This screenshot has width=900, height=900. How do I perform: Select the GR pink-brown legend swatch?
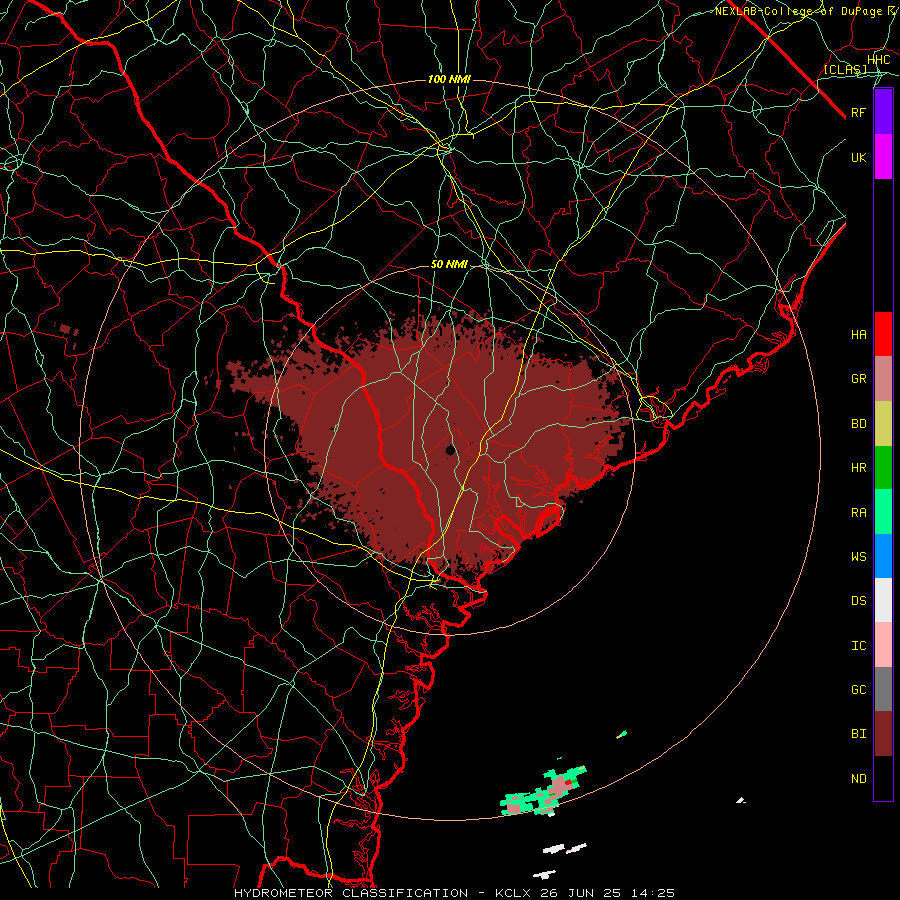(x=883, y=379)
